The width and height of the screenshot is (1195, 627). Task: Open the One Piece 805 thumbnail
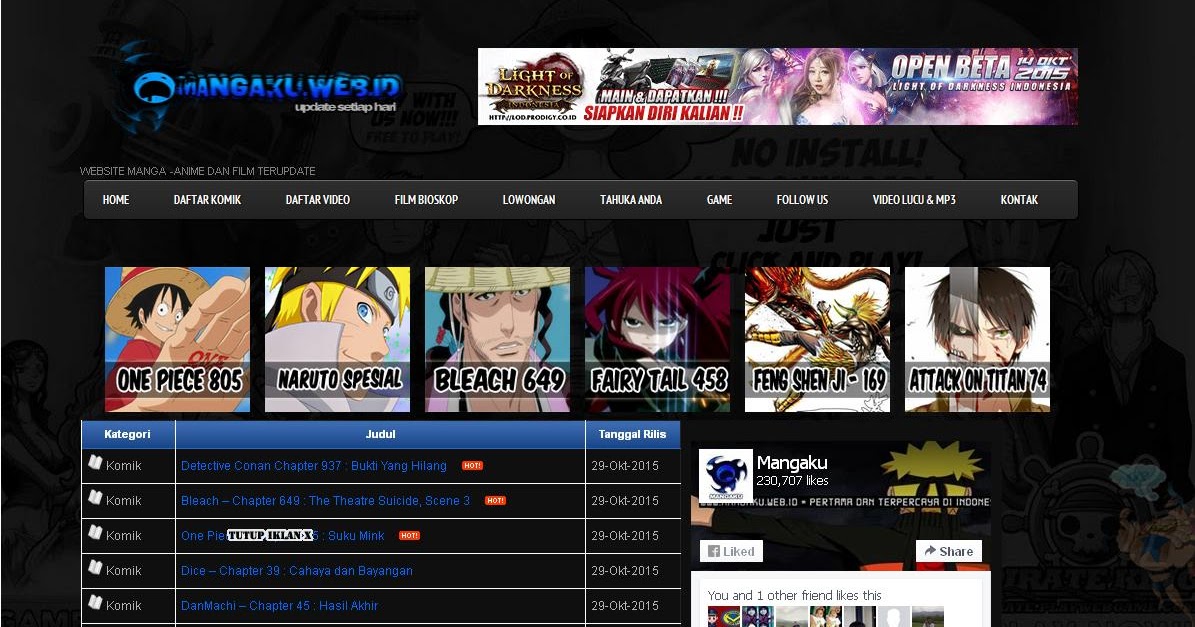click(x=178, y=339)
